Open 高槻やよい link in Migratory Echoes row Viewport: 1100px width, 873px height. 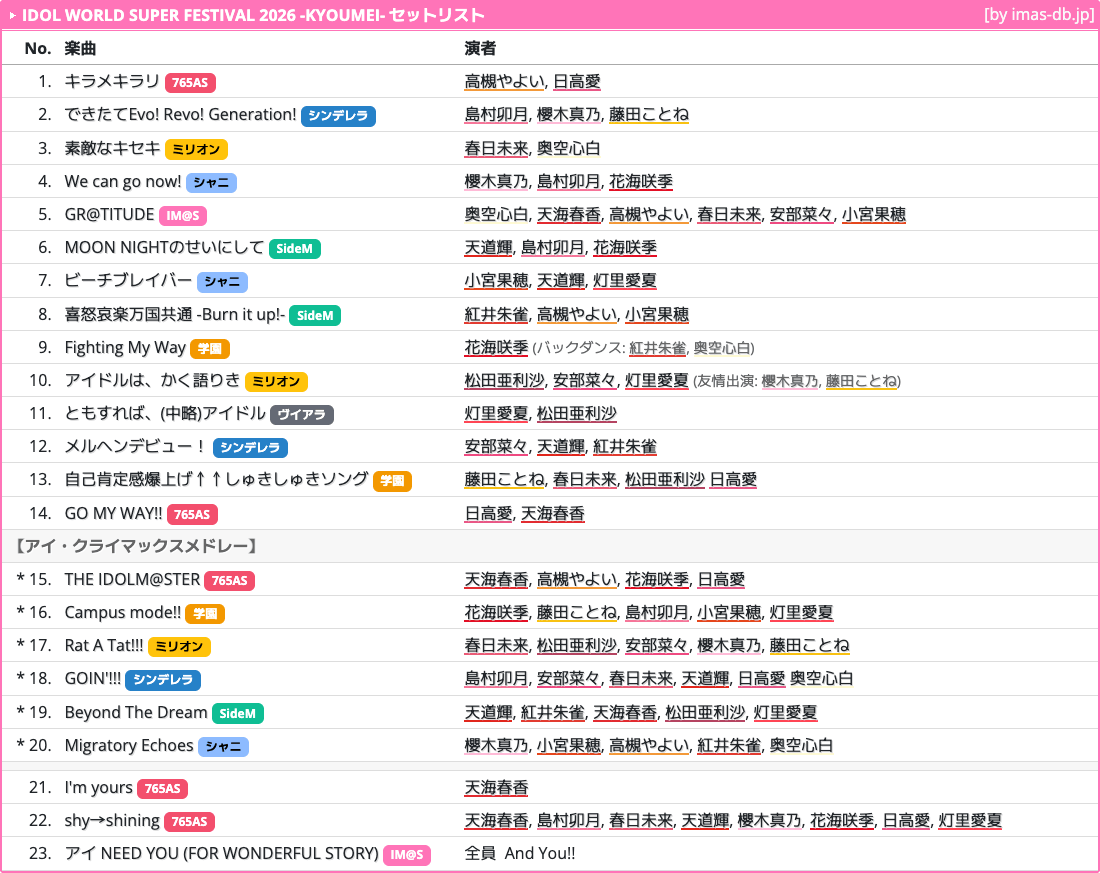pos(649,745)
